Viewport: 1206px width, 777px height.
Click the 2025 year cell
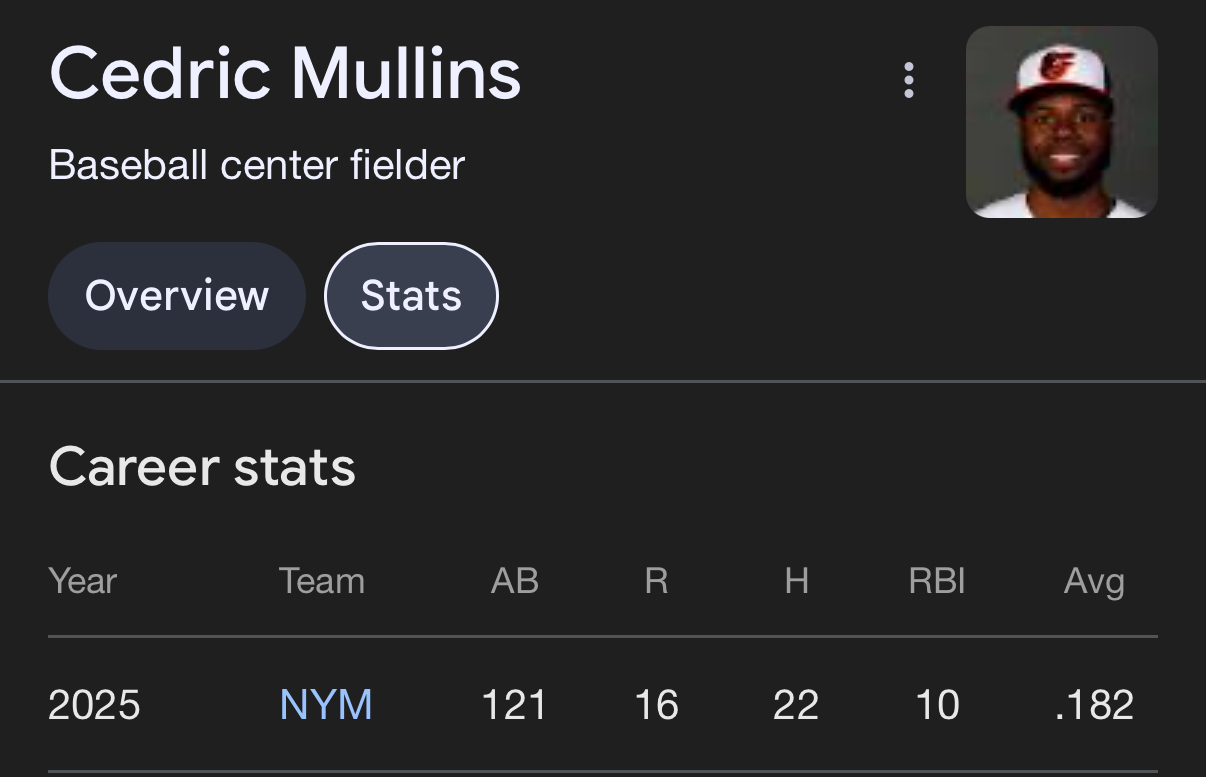(x=94, y=705)
